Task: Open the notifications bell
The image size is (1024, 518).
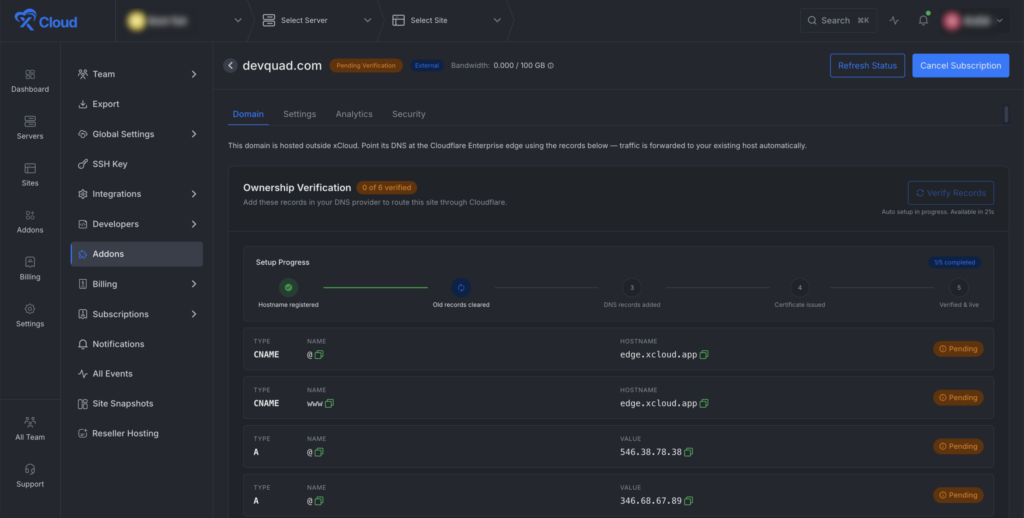Action: 923,20
